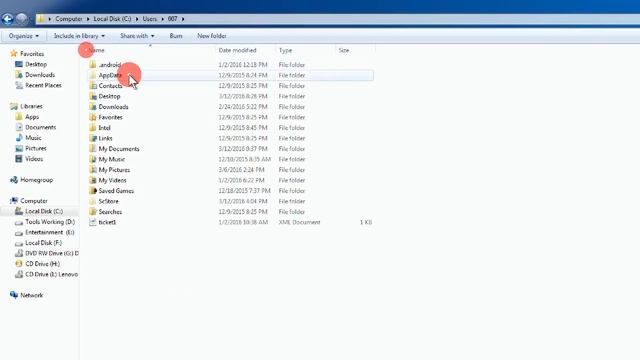Image resolution: width=640 pixels, height=360 pixels.
Task: Select the AppData folder name
Action: 110,75
